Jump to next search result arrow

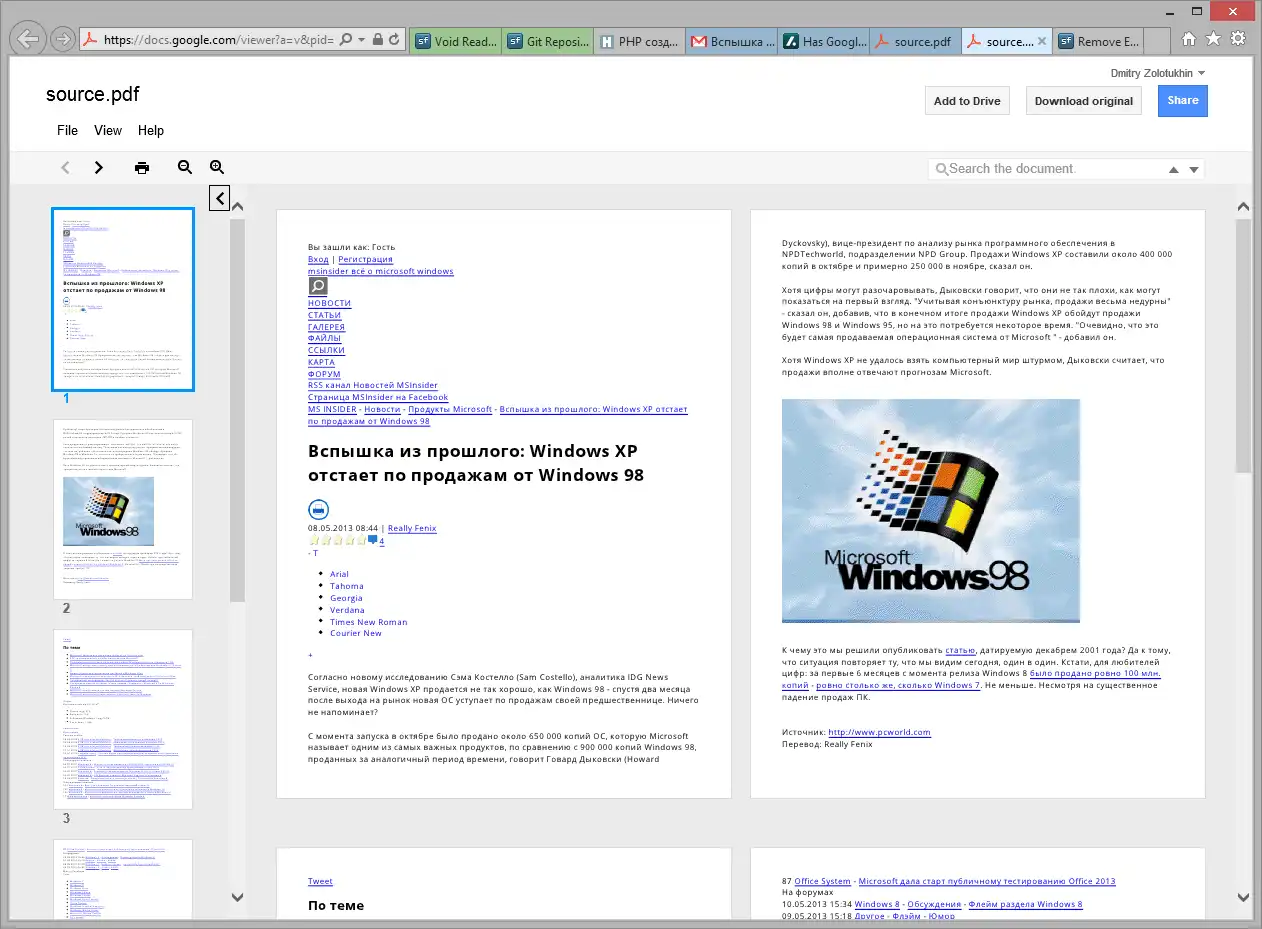click(1194, 170)
